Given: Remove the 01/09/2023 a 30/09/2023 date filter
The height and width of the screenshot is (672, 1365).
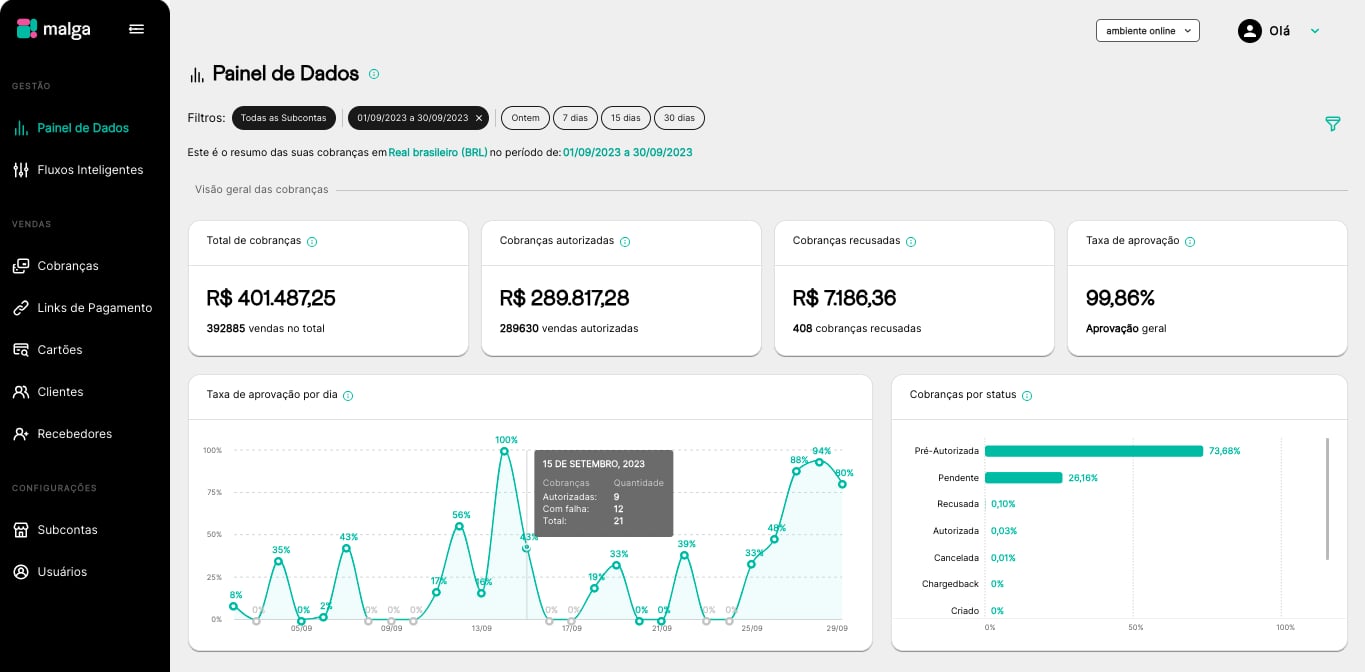Looking at the screenshot, I should coord(479,118).
